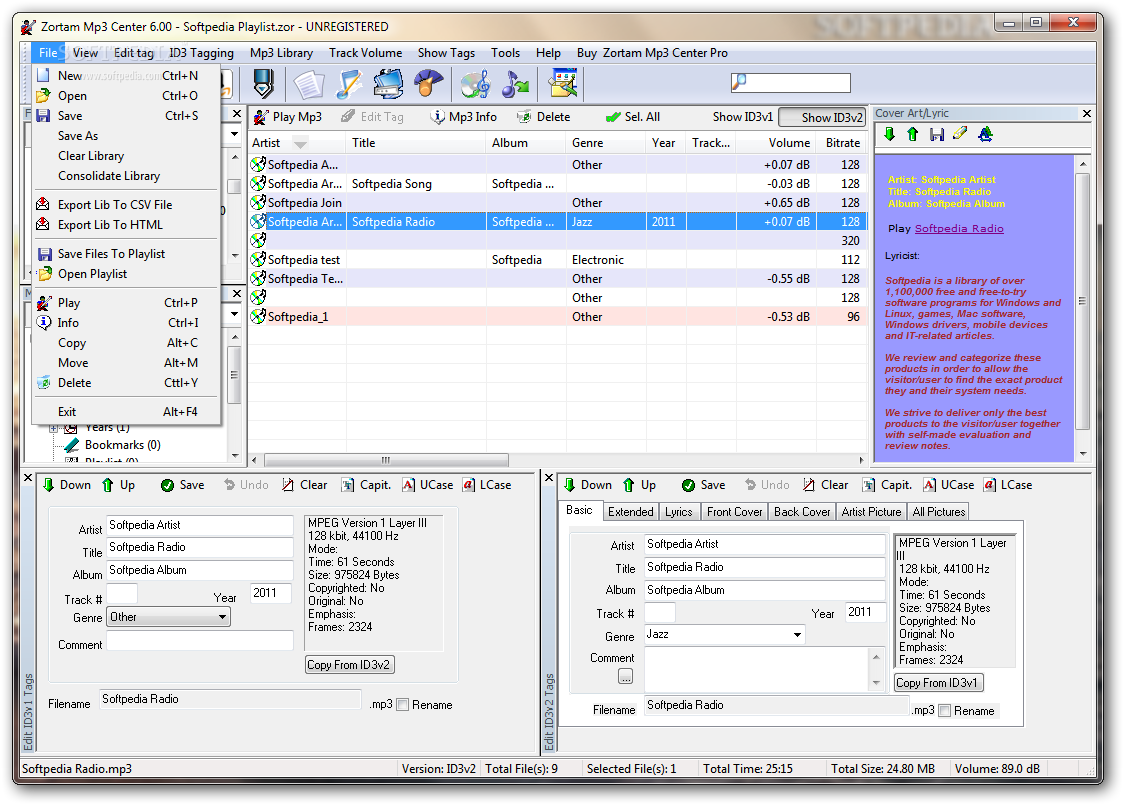Click the ID3v1 Track # field

point(122,594)
